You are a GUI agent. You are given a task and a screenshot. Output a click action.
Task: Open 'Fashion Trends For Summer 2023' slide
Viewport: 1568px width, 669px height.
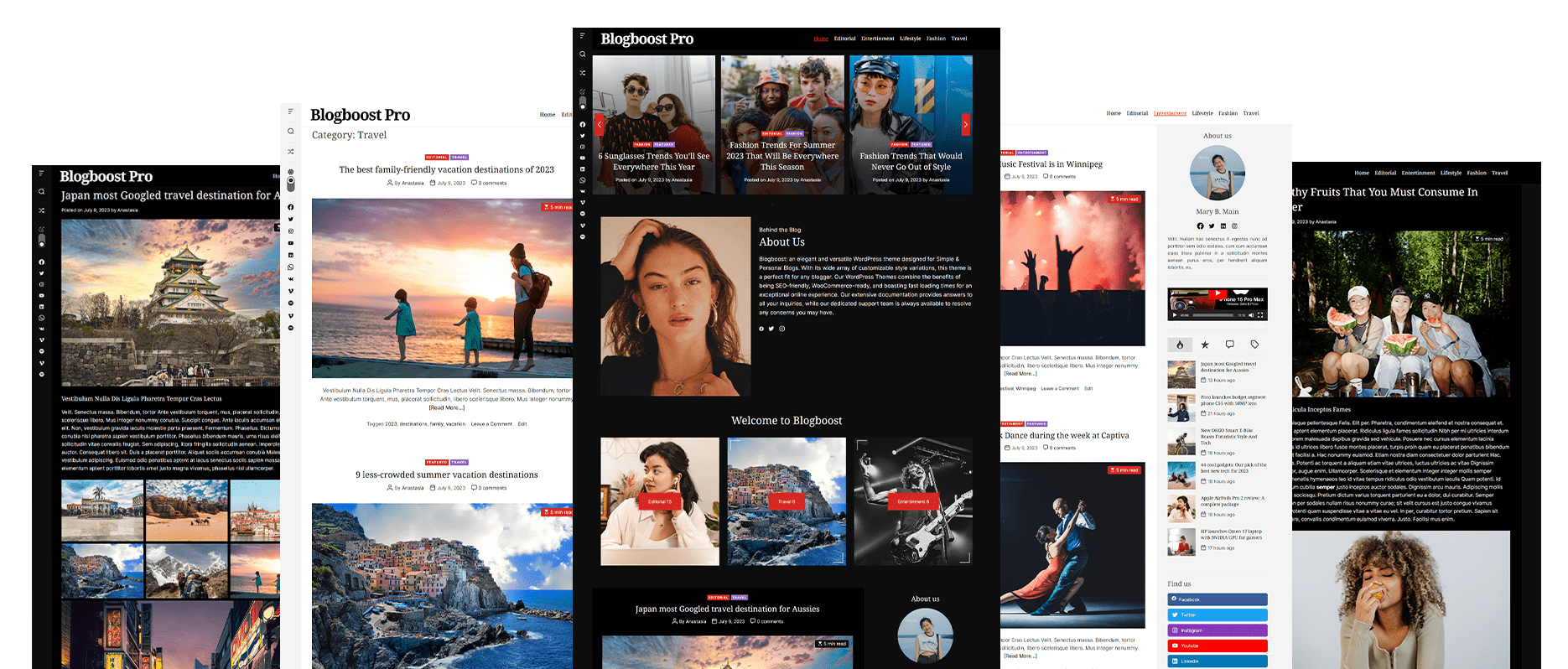pos(782,156)
